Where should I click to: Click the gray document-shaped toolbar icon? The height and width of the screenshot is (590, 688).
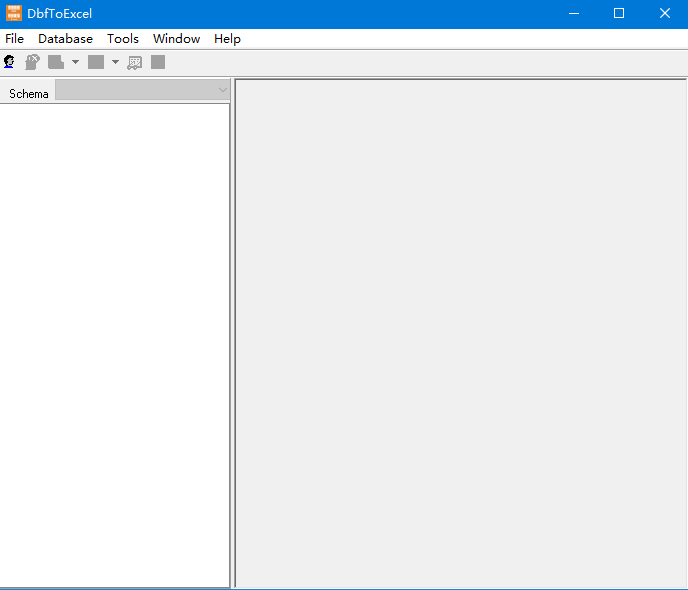(56, 62)
